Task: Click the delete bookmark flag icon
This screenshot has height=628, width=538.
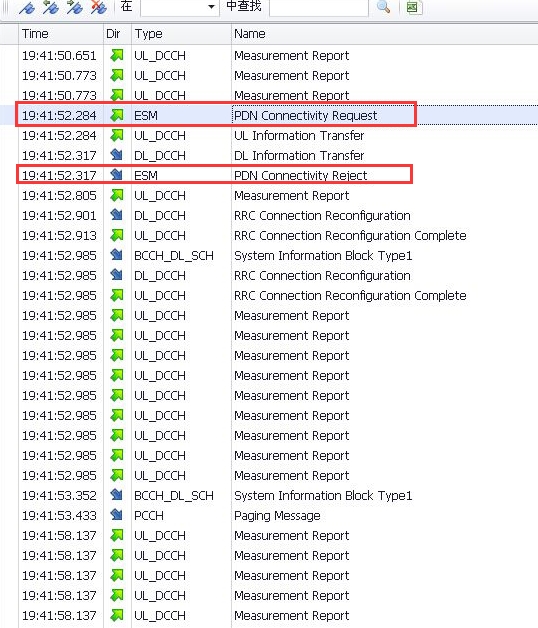Action: click(99, 8)
